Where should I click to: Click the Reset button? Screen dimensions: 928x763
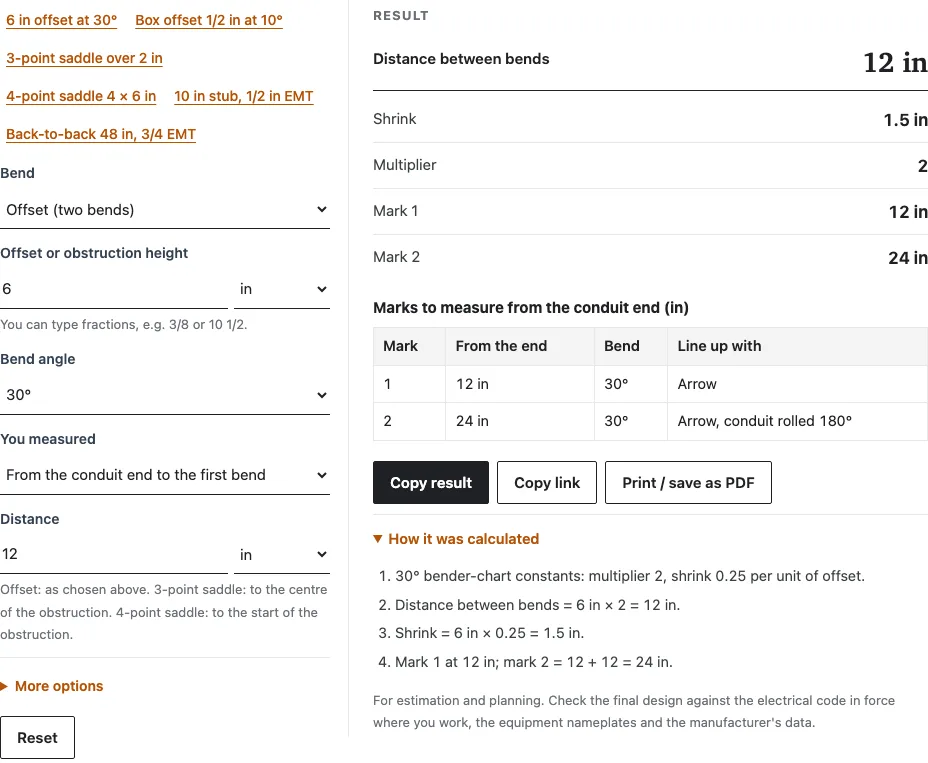tap(37, 738)
